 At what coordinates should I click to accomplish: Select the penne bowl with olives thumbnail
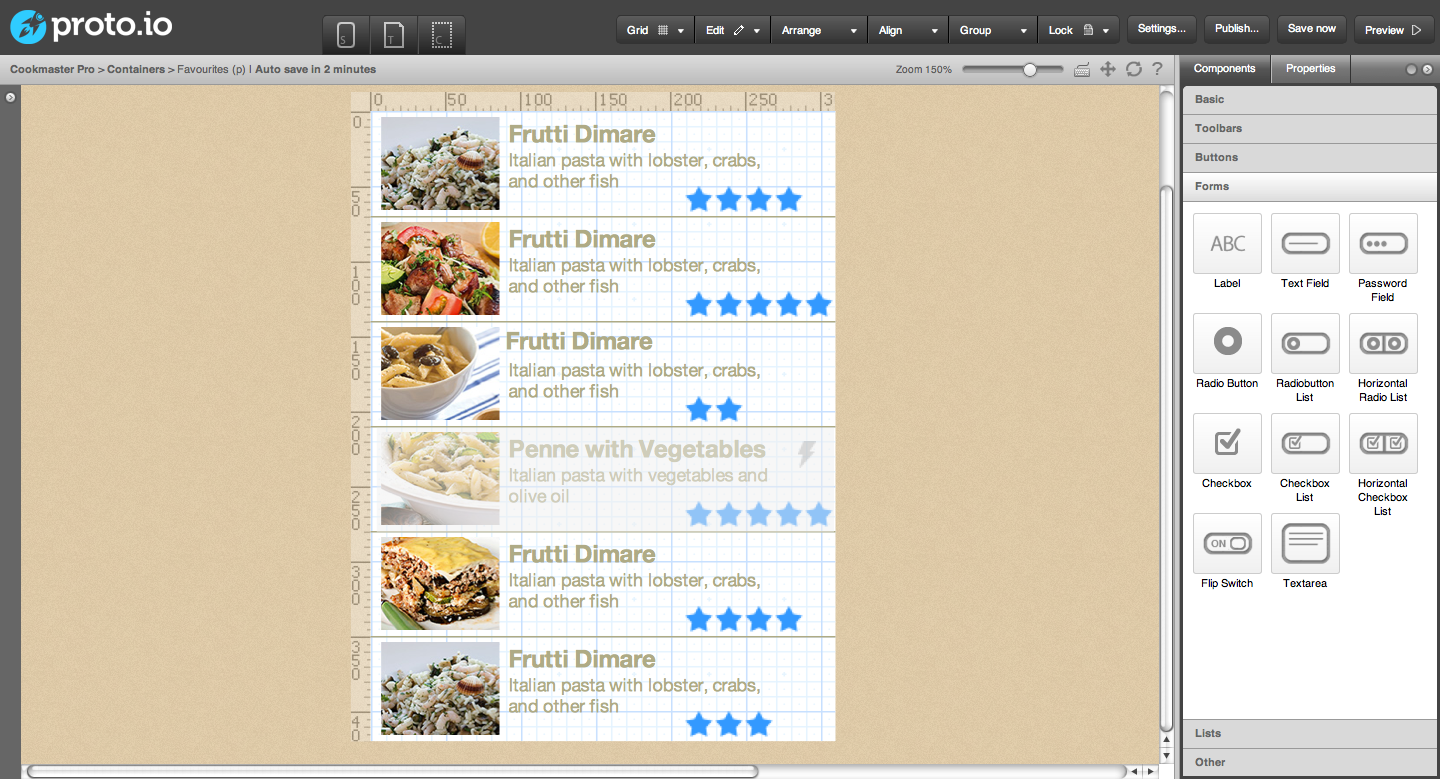click(440, 374)
